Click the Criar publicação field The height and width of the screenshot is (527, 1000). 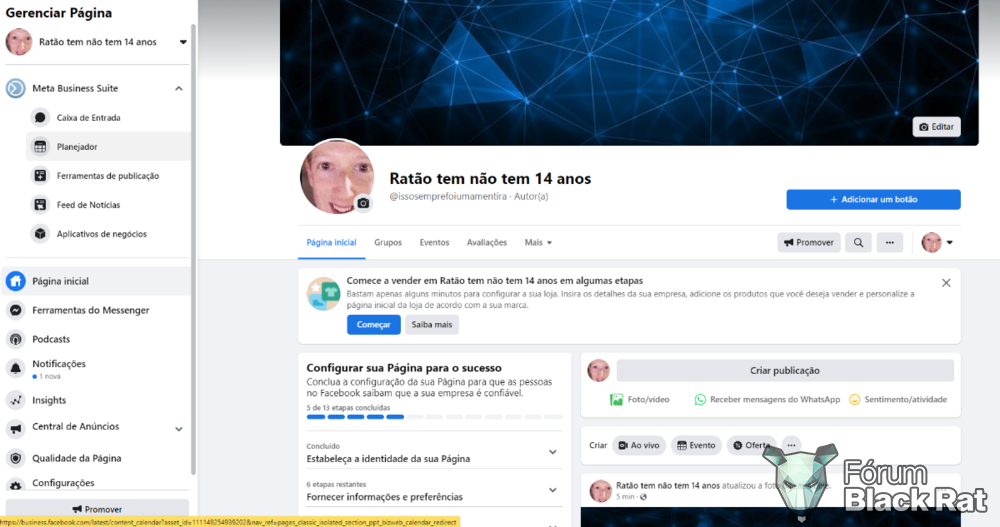(x=785, y=371)
